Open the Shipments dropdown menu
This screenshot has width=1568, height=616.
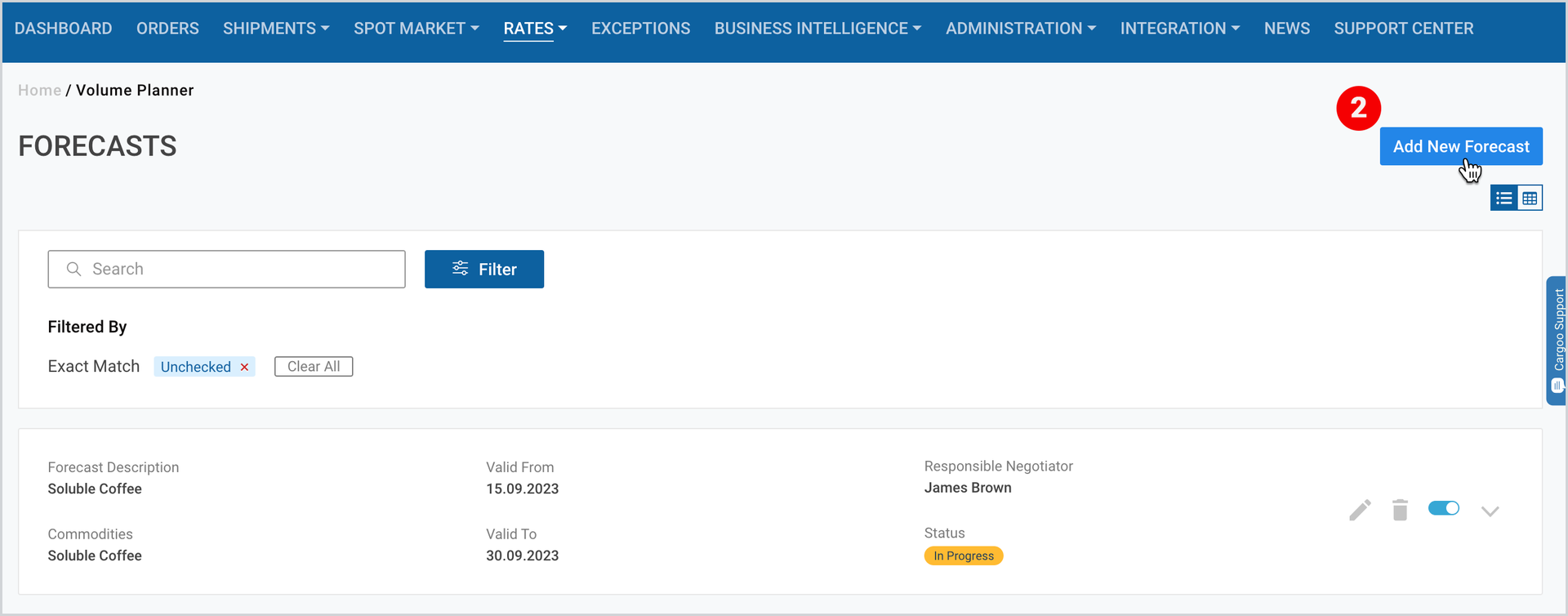coord(276,29)
